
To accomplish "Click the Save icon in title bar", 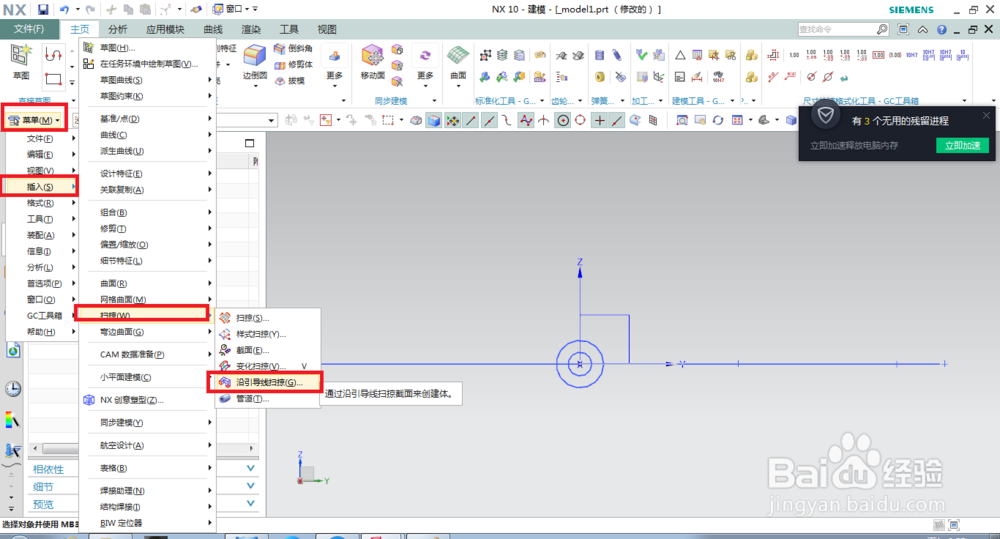I will (x=43, y=10).
